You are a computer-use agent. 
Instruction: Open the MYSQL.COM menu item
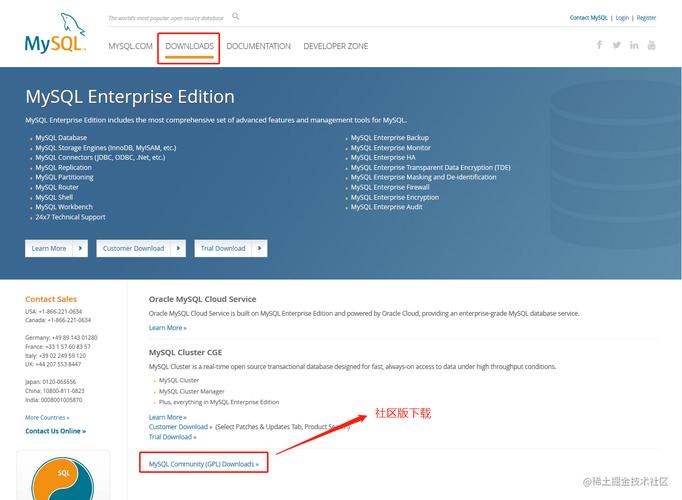coord(130,46)
